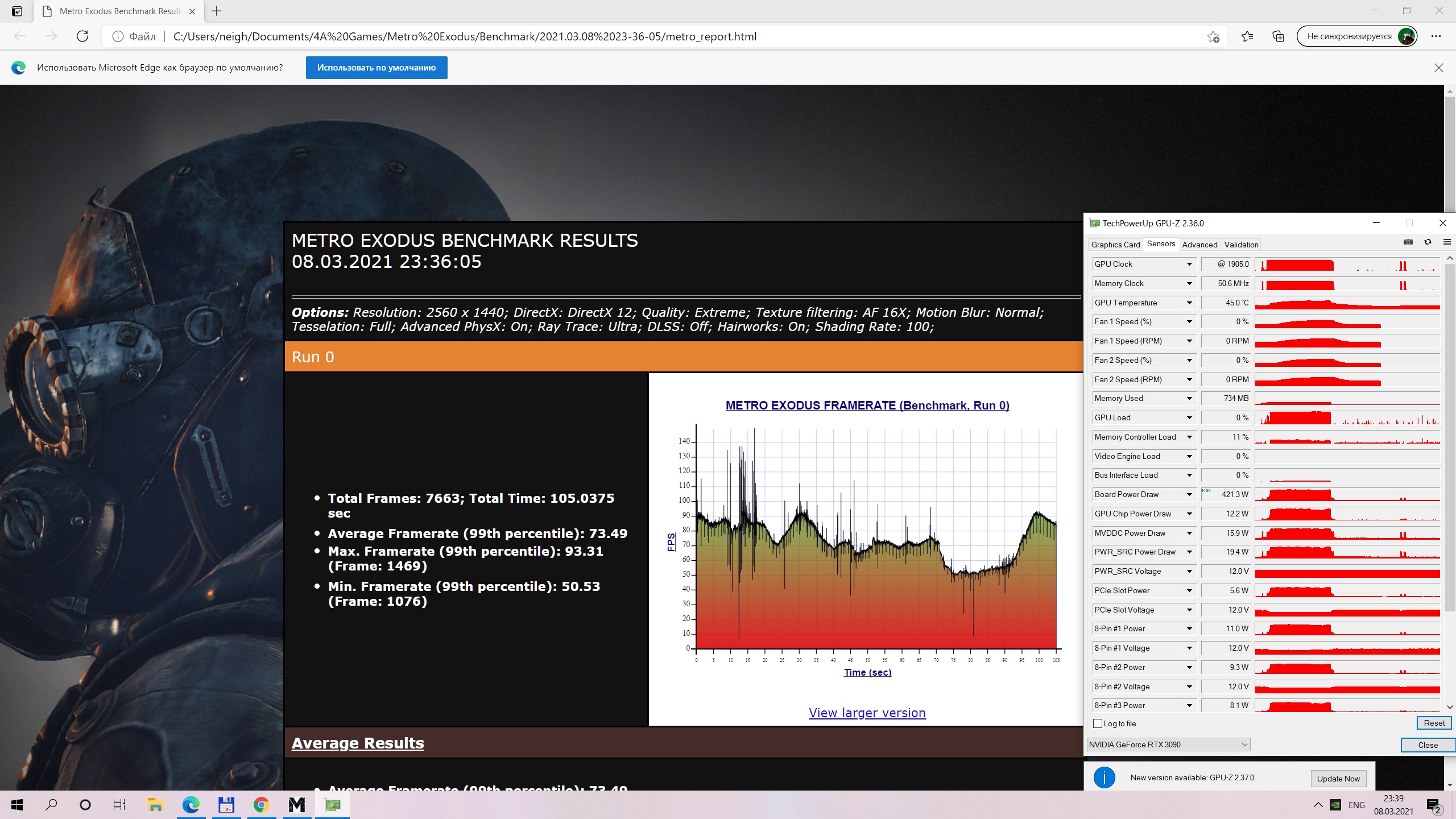Image resolution: width=1456 pixels, height=819 pixels.
Task: Click NVIDIA tray icon in taskbar
Action: tap(1335, 805)
